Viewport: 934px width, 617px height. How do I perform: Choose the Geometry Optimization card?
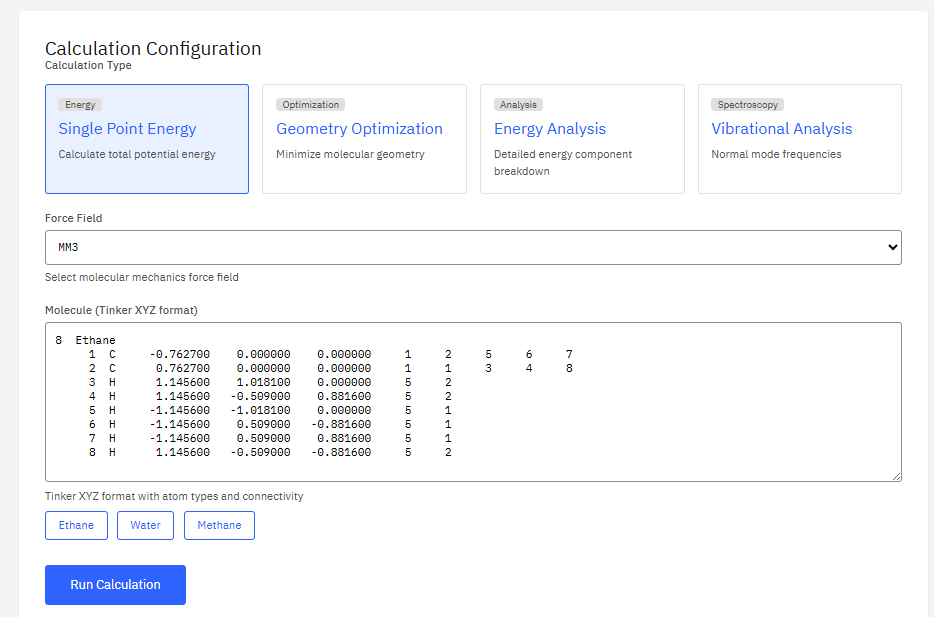[x=364, y=138]
